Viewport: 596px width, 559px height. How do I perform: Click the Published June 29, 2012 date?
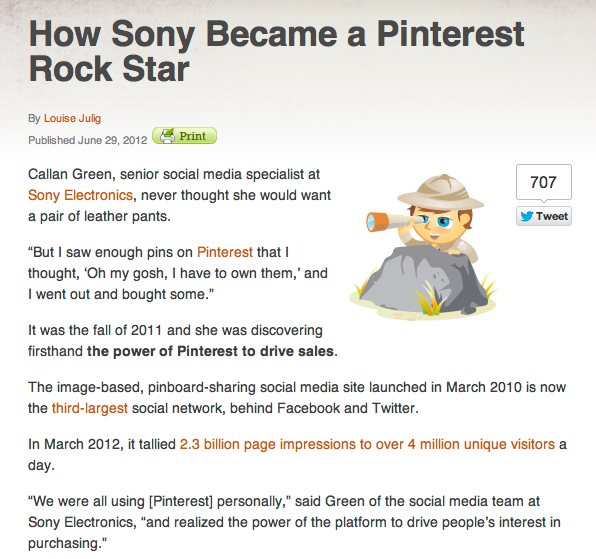(87, 140)
